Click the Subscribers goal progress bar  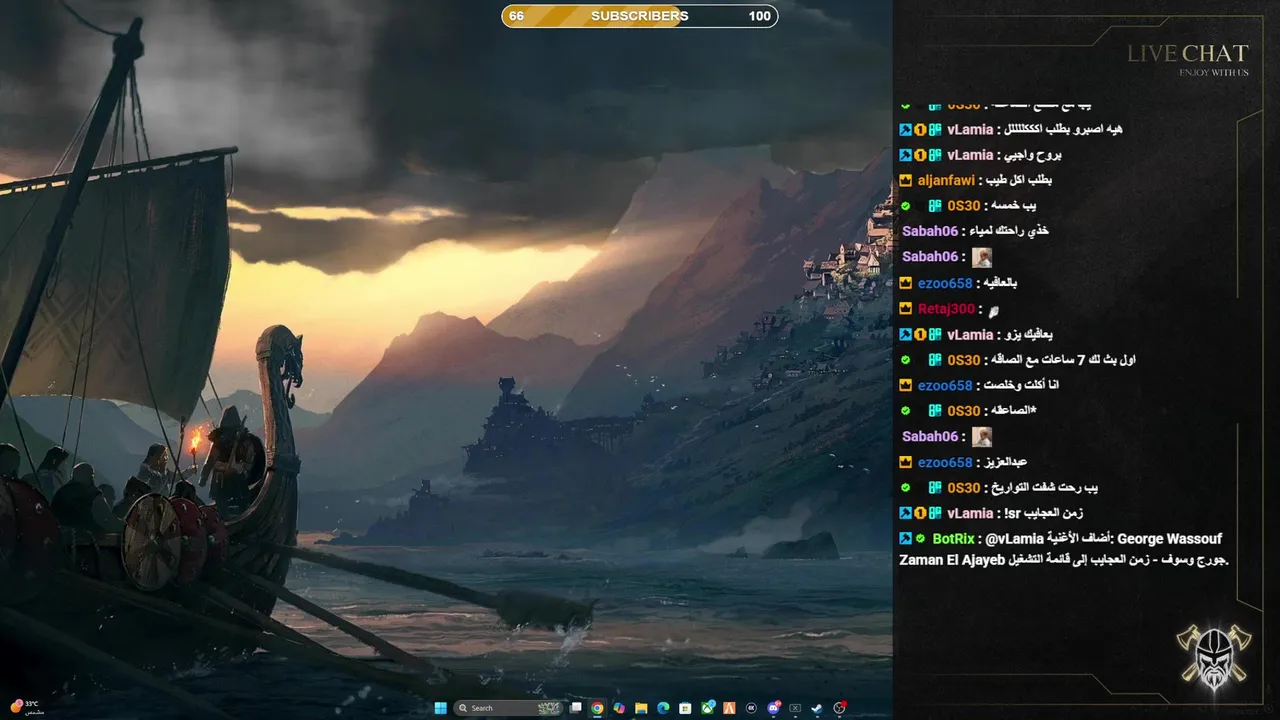[x=639, y=16]
